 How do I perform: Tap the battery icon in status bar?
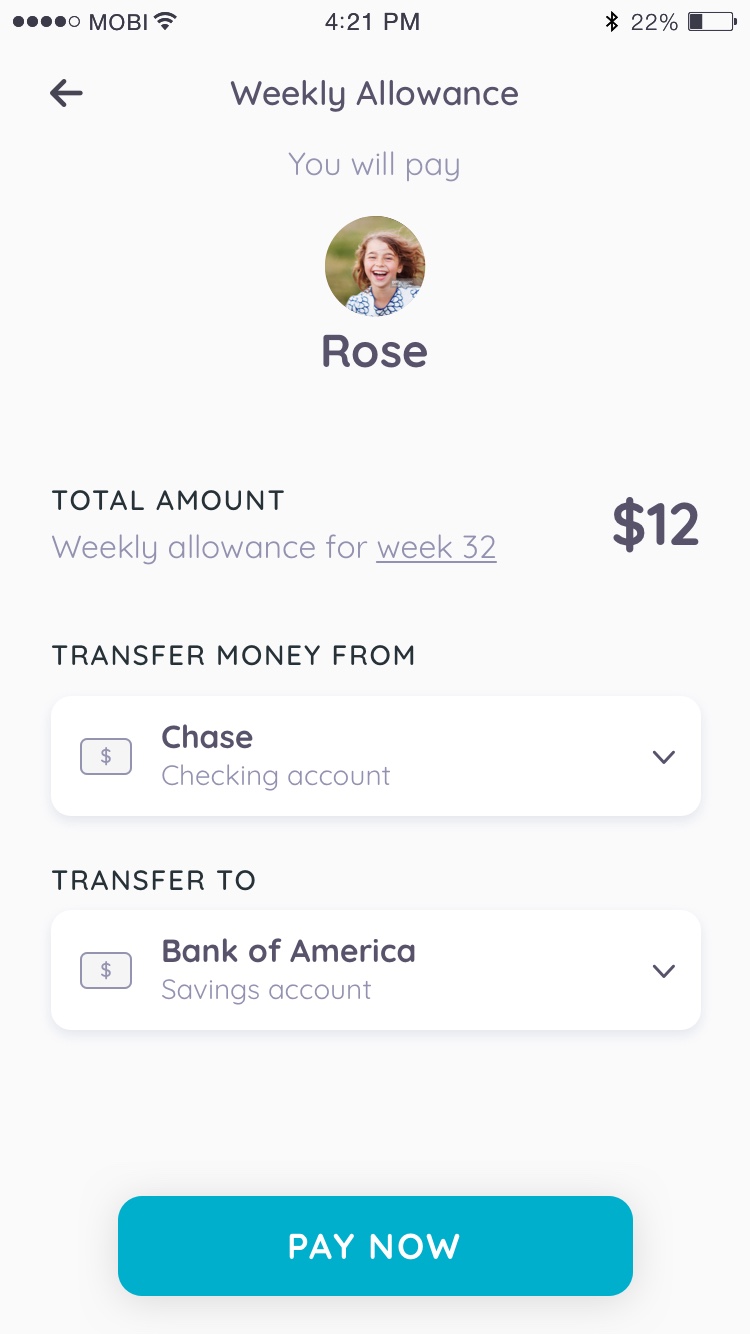coord(711,22)
